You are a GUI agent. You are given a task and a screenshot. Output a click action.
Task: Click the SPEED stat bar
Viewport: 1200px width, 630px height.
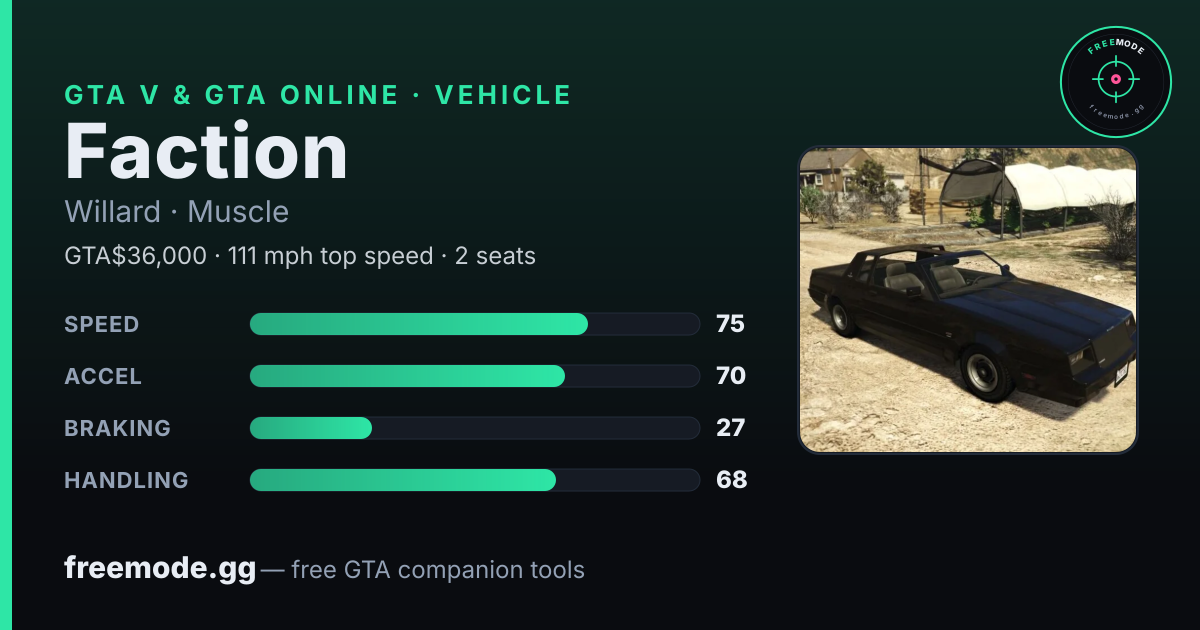(474, 324)
